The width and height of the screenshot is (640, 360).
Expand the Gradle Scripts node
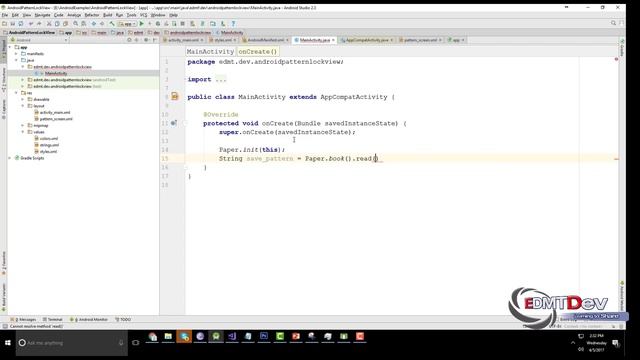(x=10, y=158)
